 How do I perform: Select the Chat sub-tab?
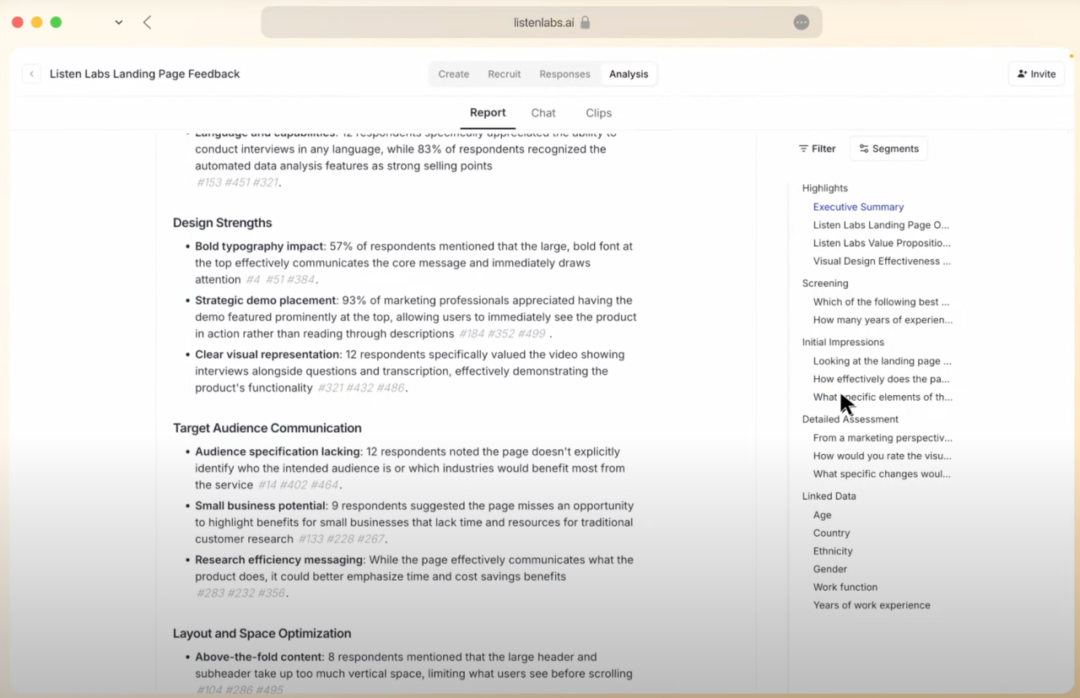coord(543,113)
